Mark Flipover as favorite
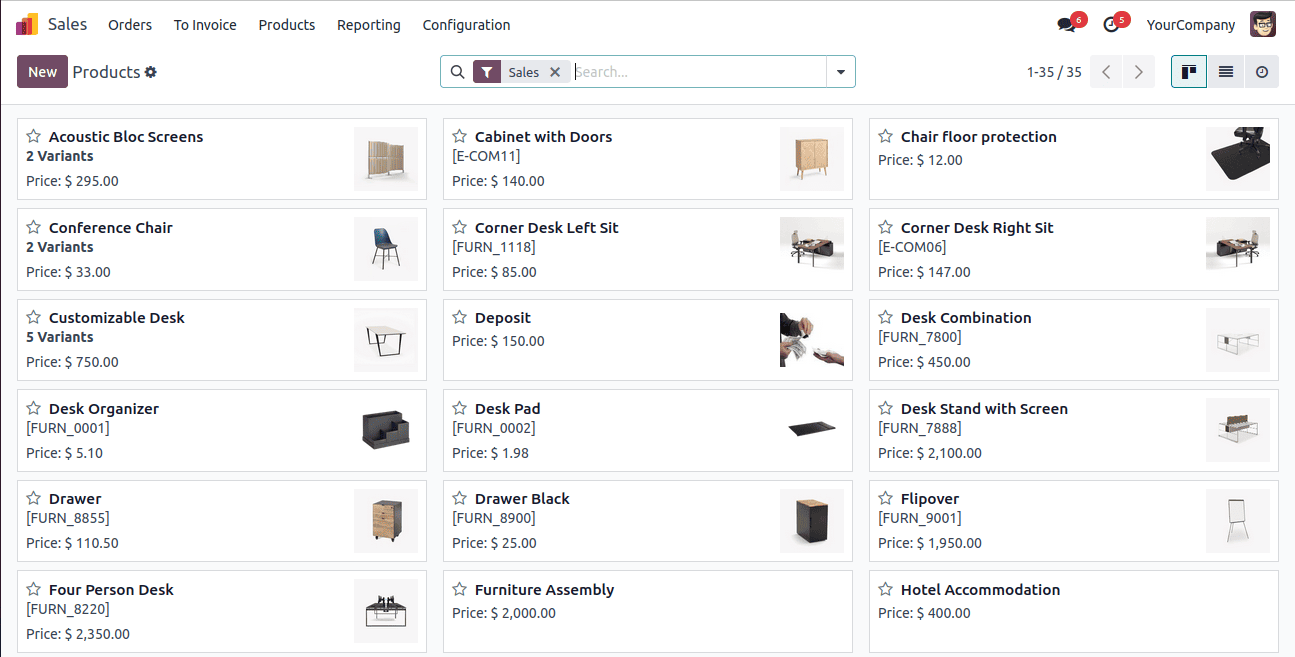 click(886, 499)
